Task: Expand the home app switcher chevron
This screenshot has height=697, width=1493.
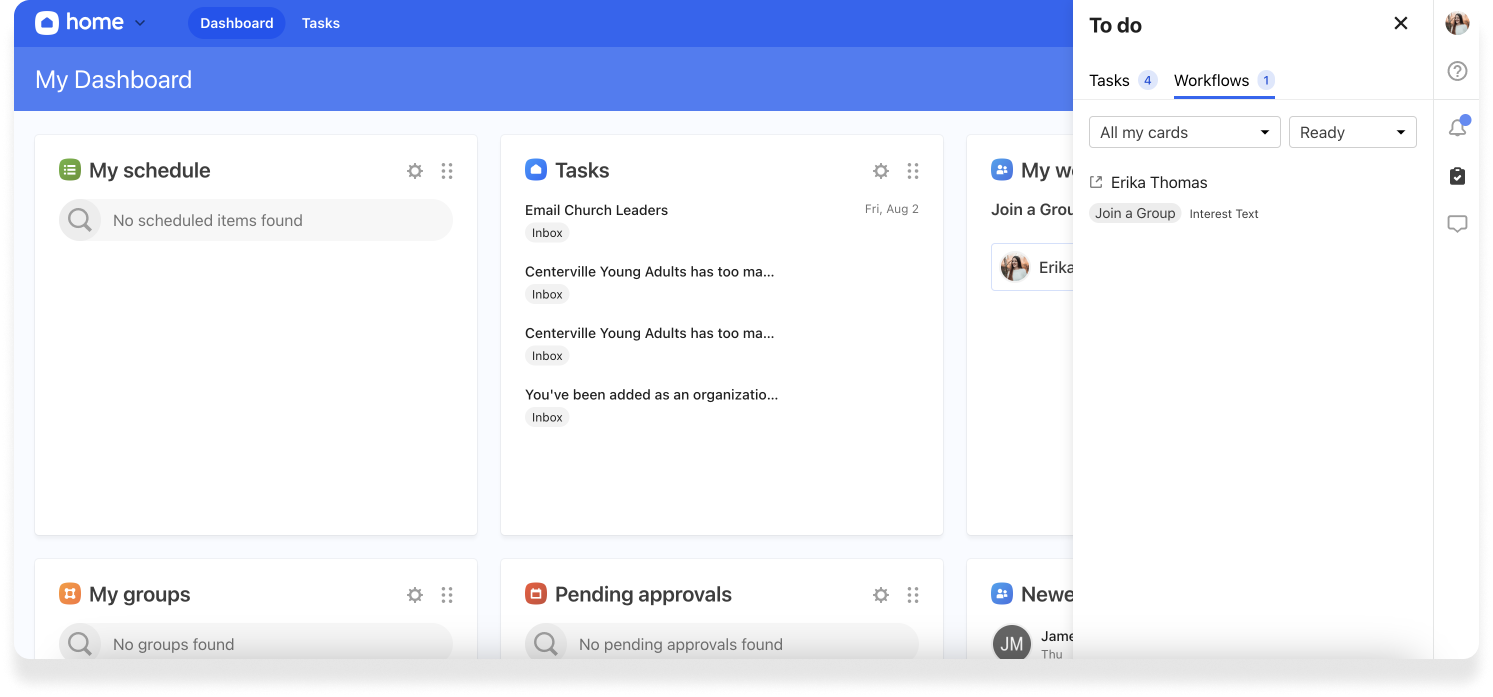Action: (x=140, y=23)
